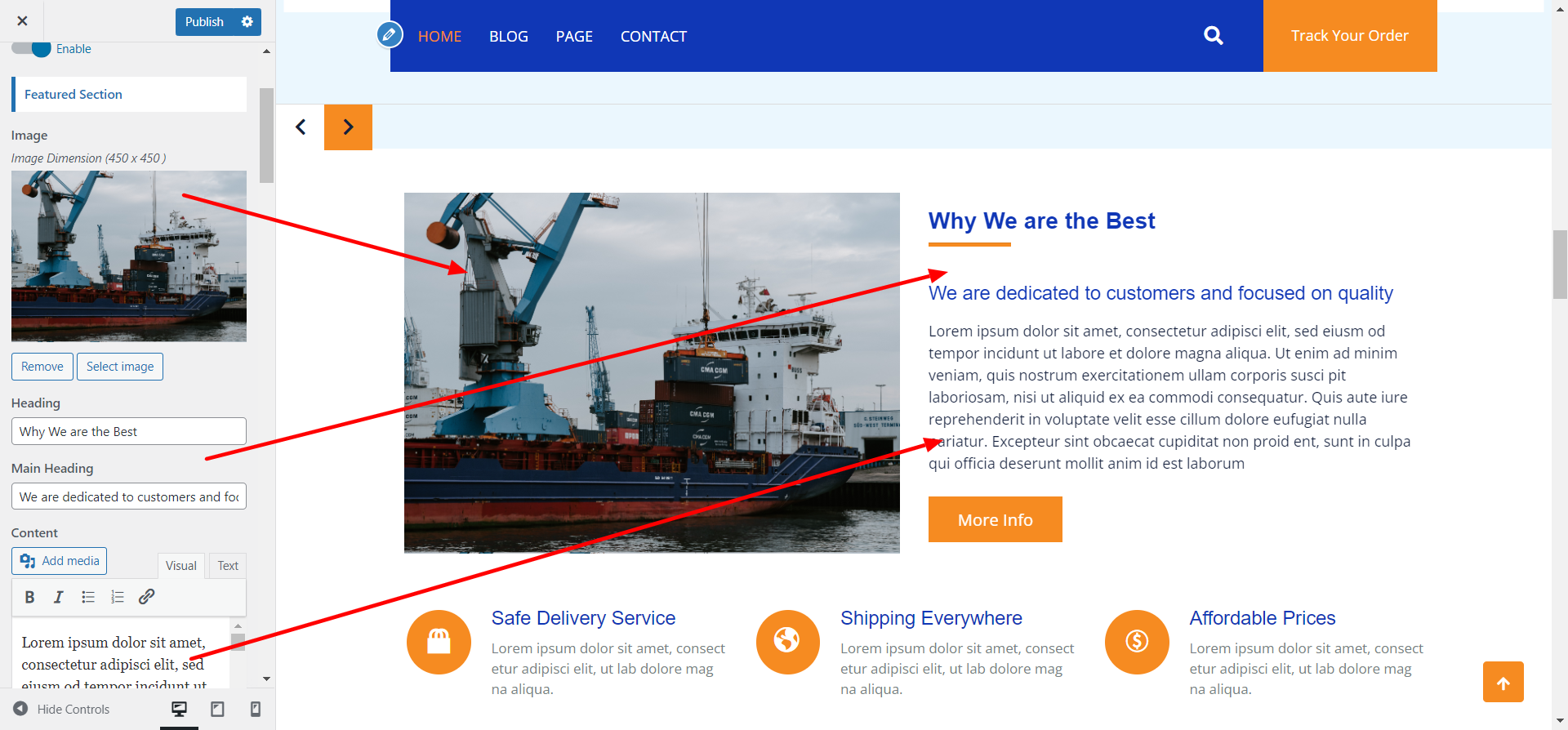Click into the Heading text field
Viewport: 1568px width, 730px height.
129,431
